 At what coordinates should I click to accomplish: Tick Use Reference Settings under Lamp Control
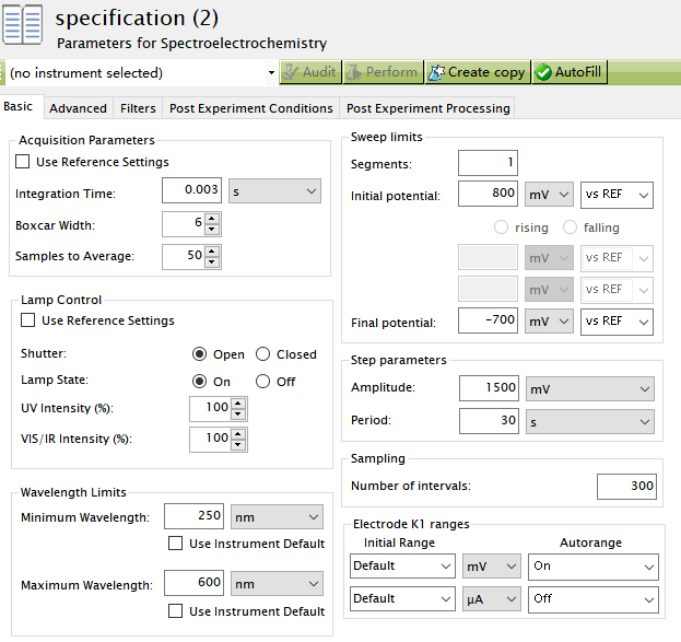[x=28, y=321]
